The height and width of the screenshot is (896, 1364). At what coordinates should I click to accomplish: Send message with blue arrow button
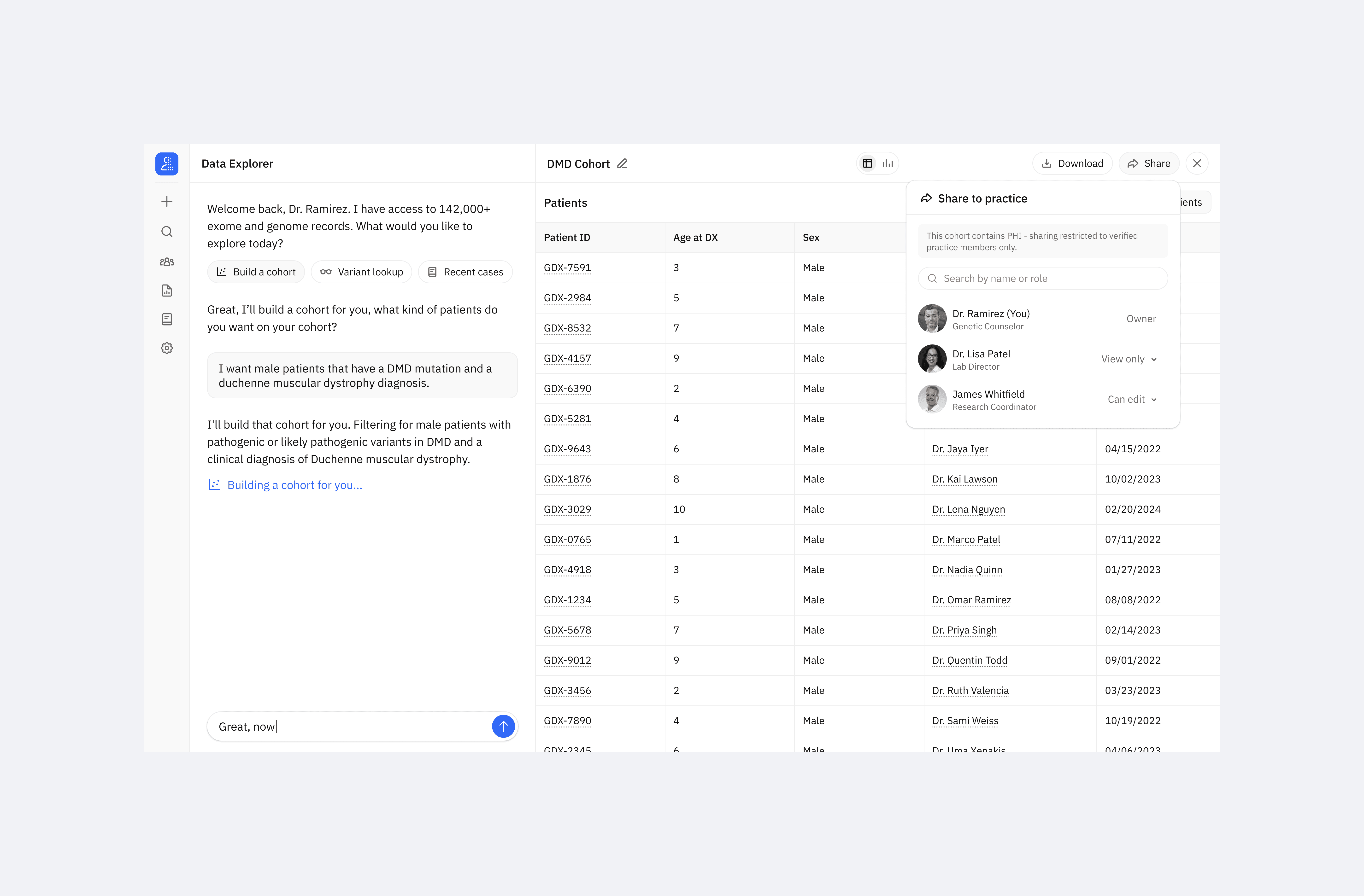503,727
